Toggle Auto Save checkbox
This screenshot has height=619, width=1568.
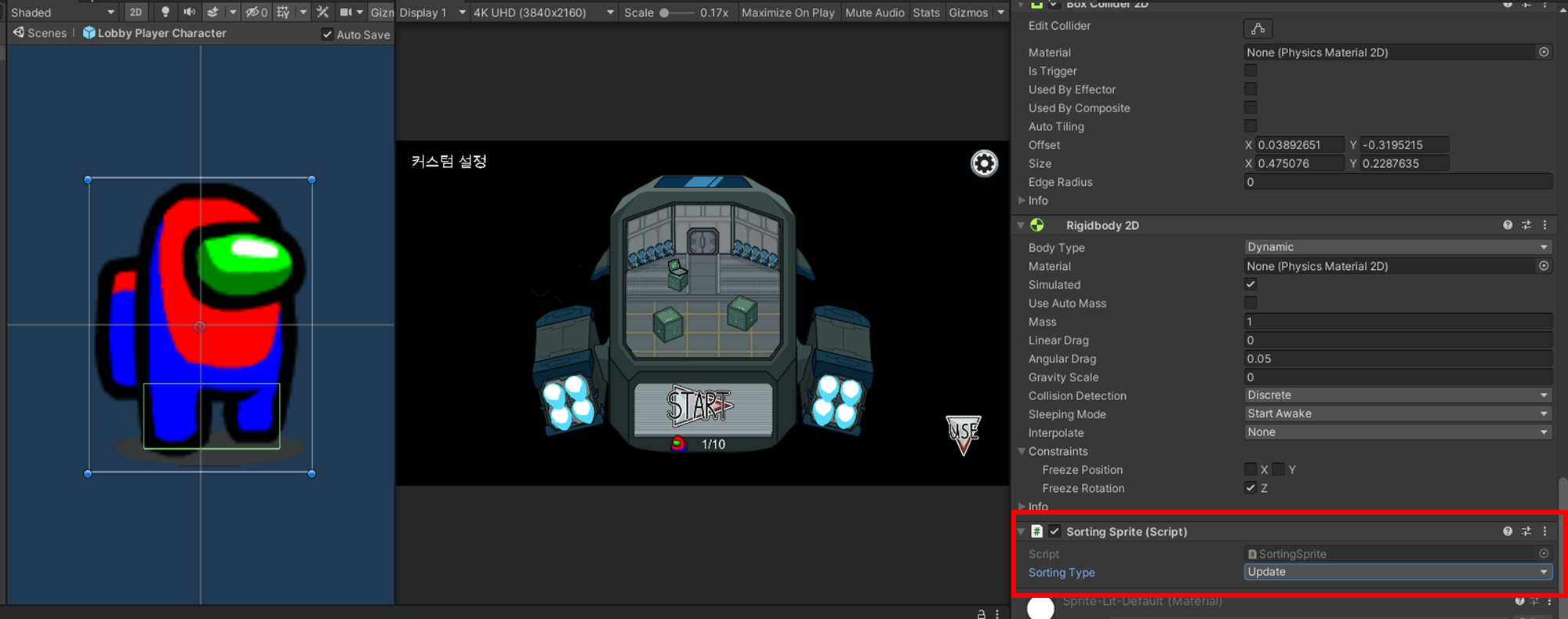pos(327,35)
